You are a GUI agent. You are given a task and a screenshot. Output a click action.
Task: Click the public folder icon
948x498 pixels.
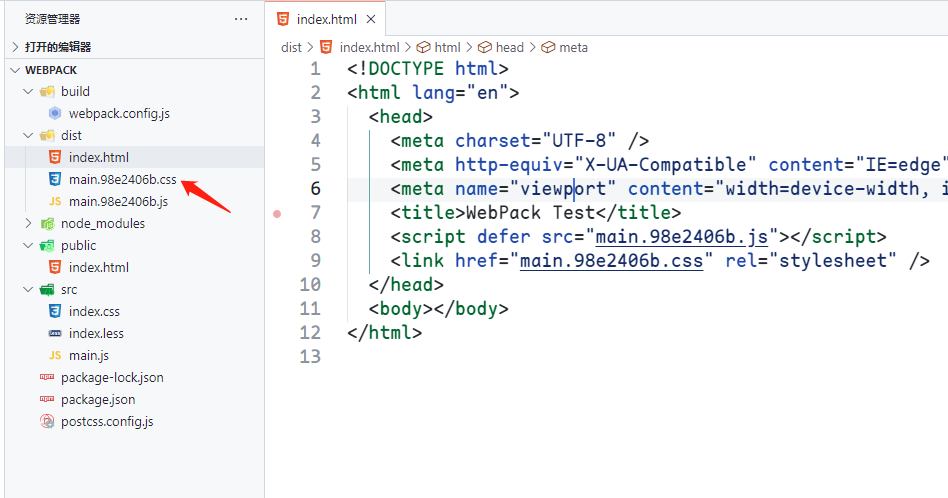tap(47, 245)
